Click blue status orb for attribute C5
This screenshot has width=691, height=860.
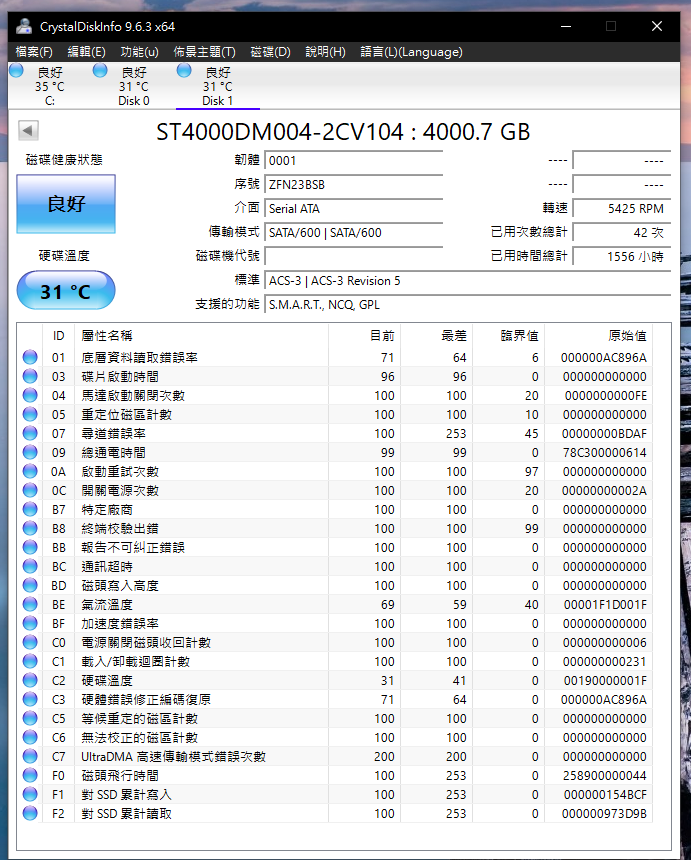30,718
